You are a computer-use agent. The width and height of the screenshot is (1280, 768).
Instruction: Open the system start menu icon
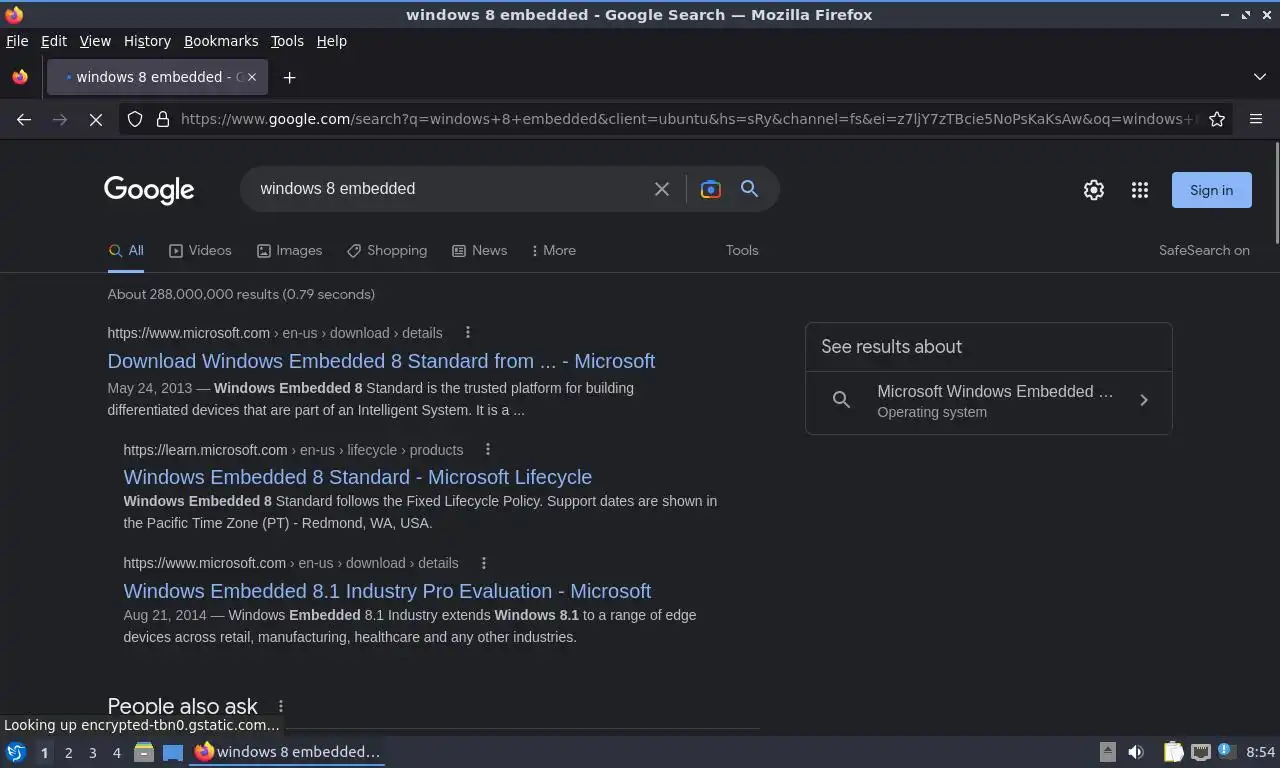tap(16, 752)
